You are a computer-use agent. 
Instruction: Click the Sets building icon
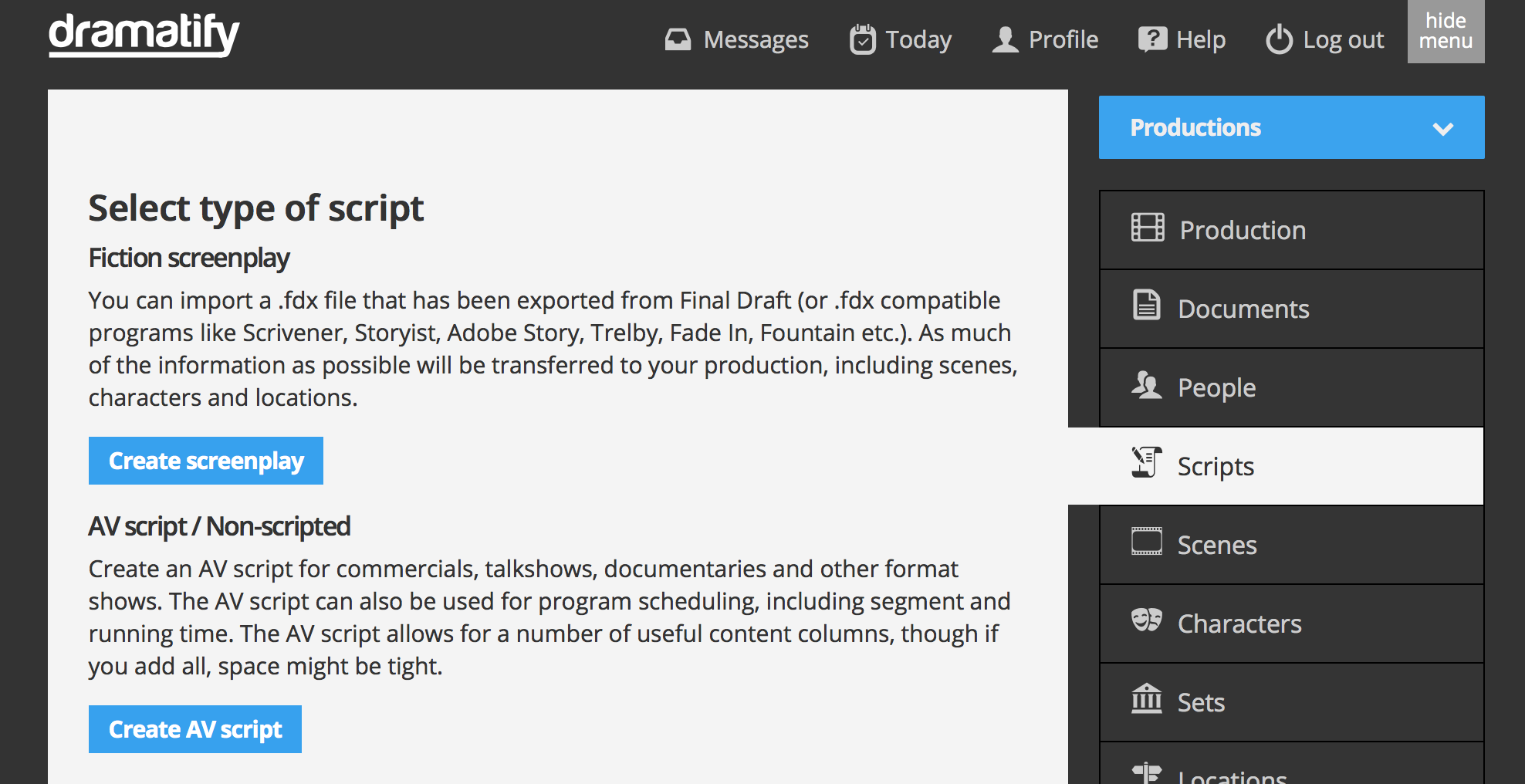pyautogui.click(x=1146, y=699)
